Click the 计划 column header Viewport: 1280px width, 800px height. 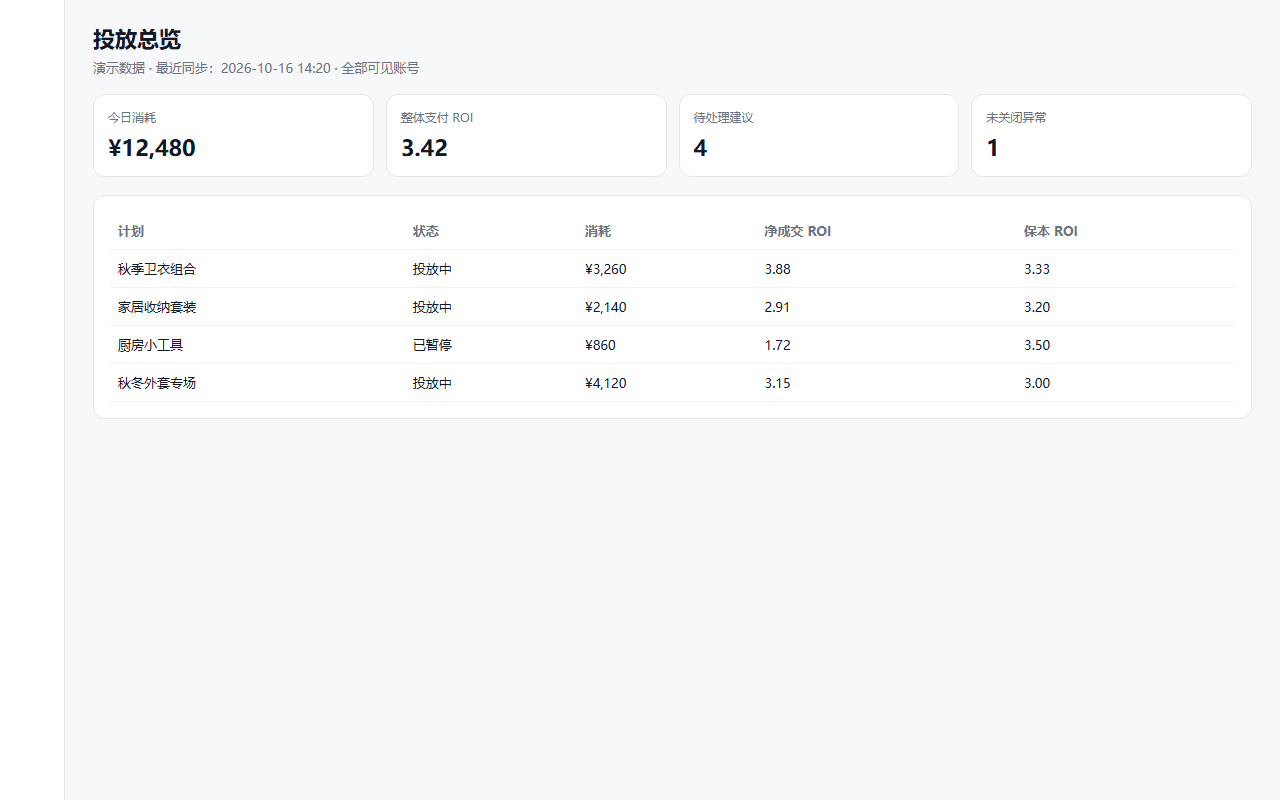coord(131,231)
